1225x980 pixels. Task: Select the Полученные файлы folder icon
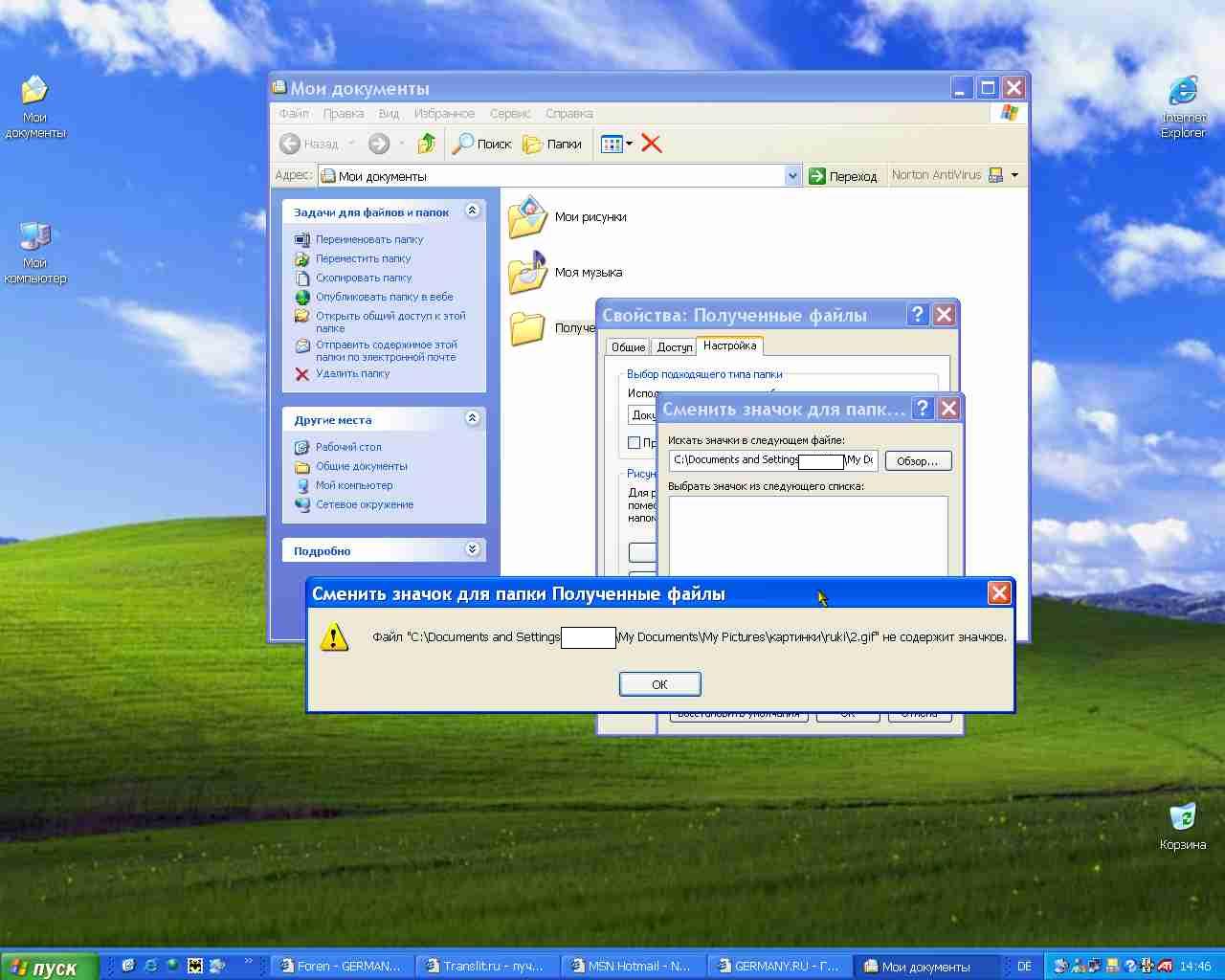527,327
